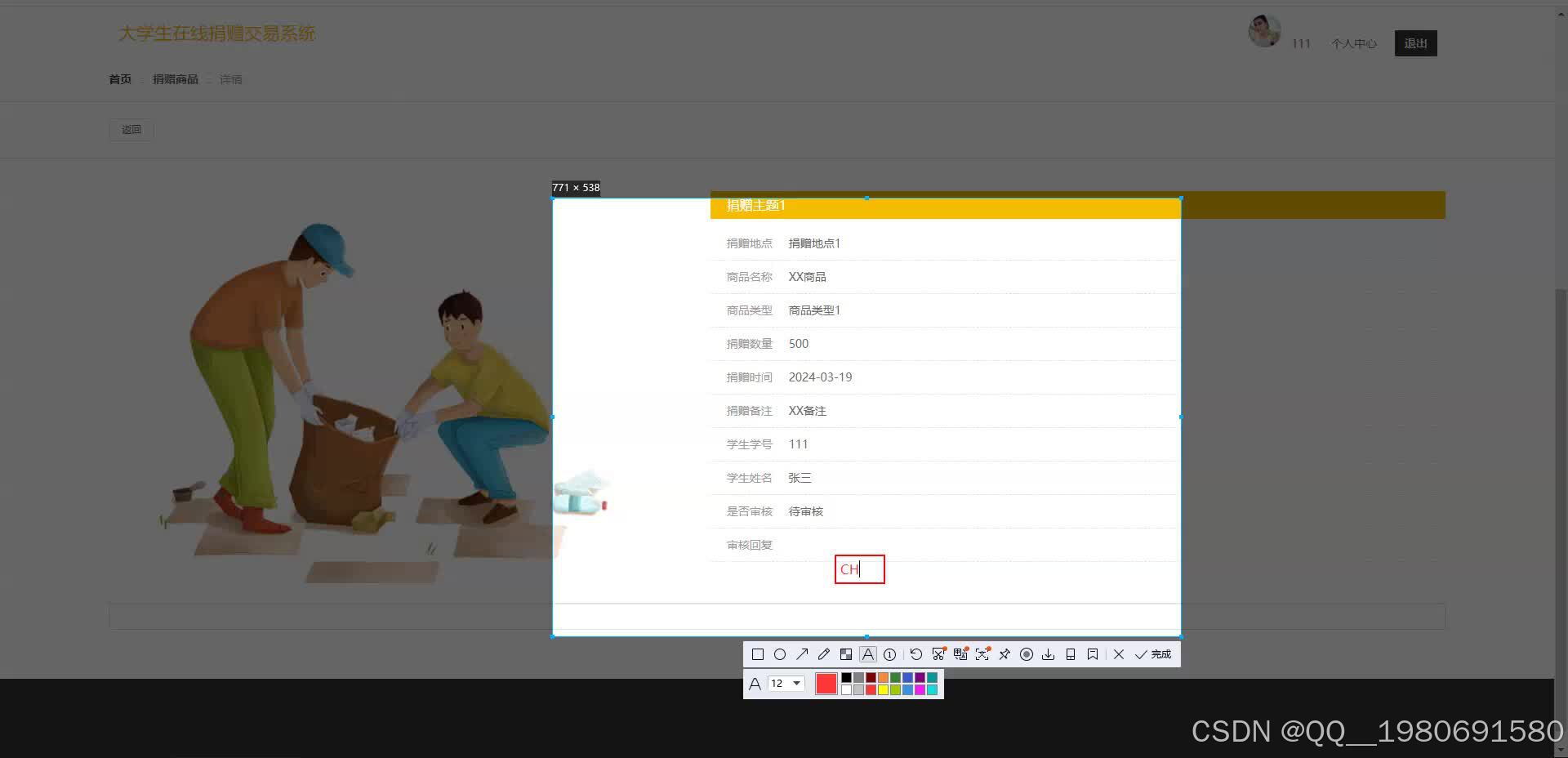1568x758 pixels.
Task: Pin the screenshot to the screen
Action: (x=1004, y=654)
